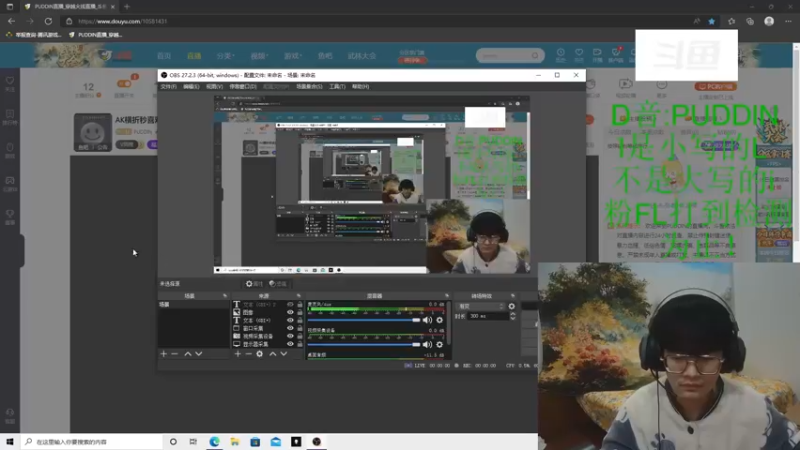
Task: Reload the Douyu page in browser
Action: [48, 21]
